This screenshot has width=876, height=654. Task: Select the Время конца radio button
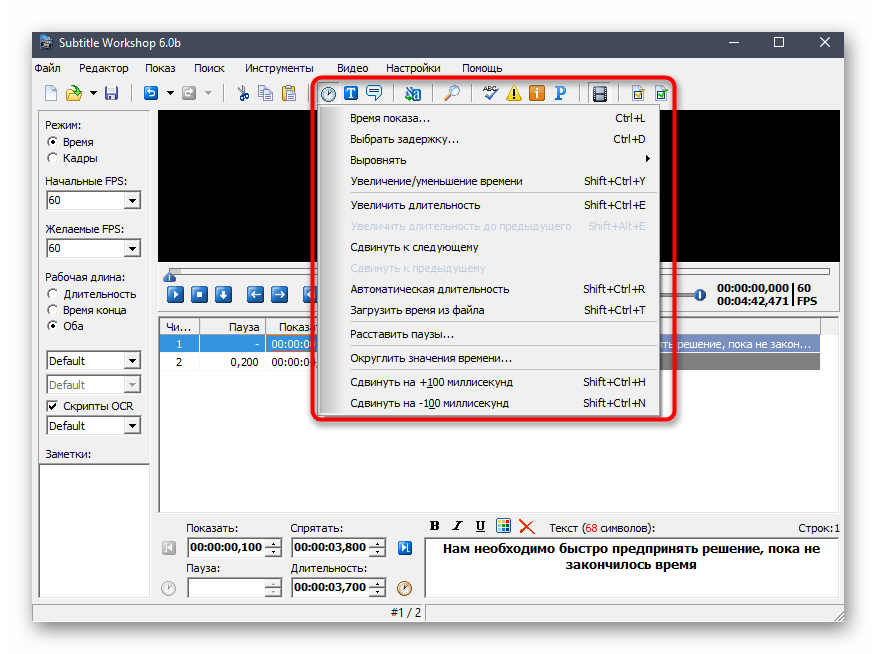coord(53,310)
